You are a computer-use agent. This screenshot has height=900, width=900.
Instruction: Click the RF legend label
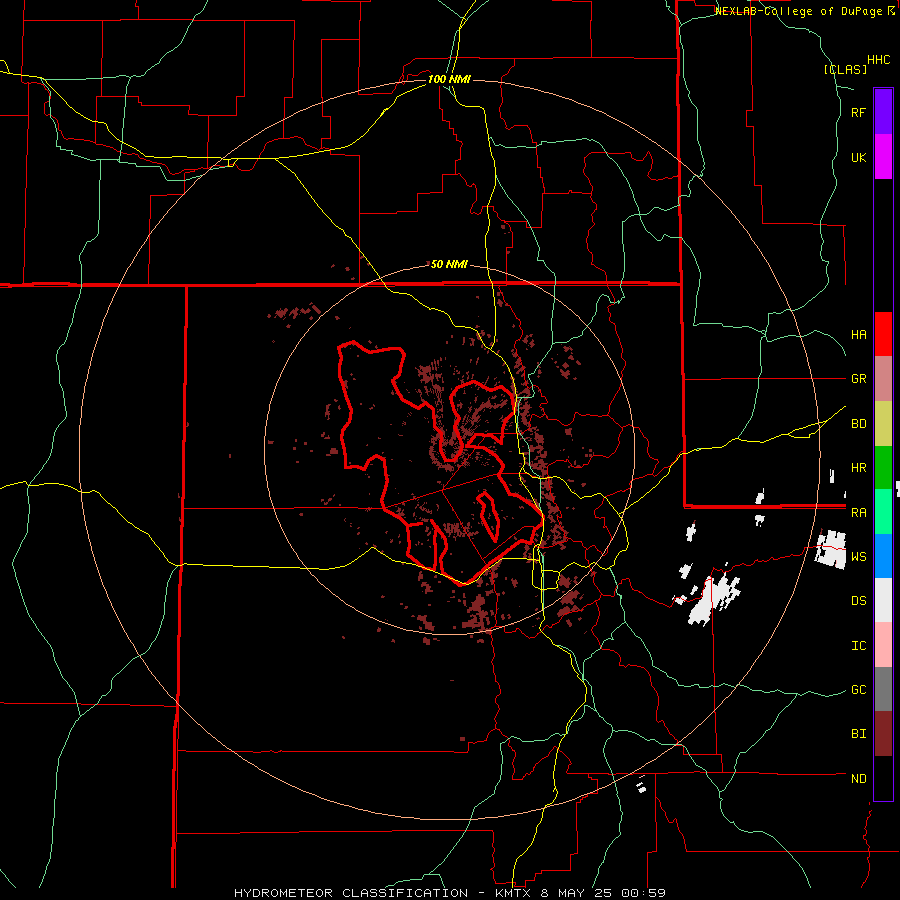coord(858,112)
